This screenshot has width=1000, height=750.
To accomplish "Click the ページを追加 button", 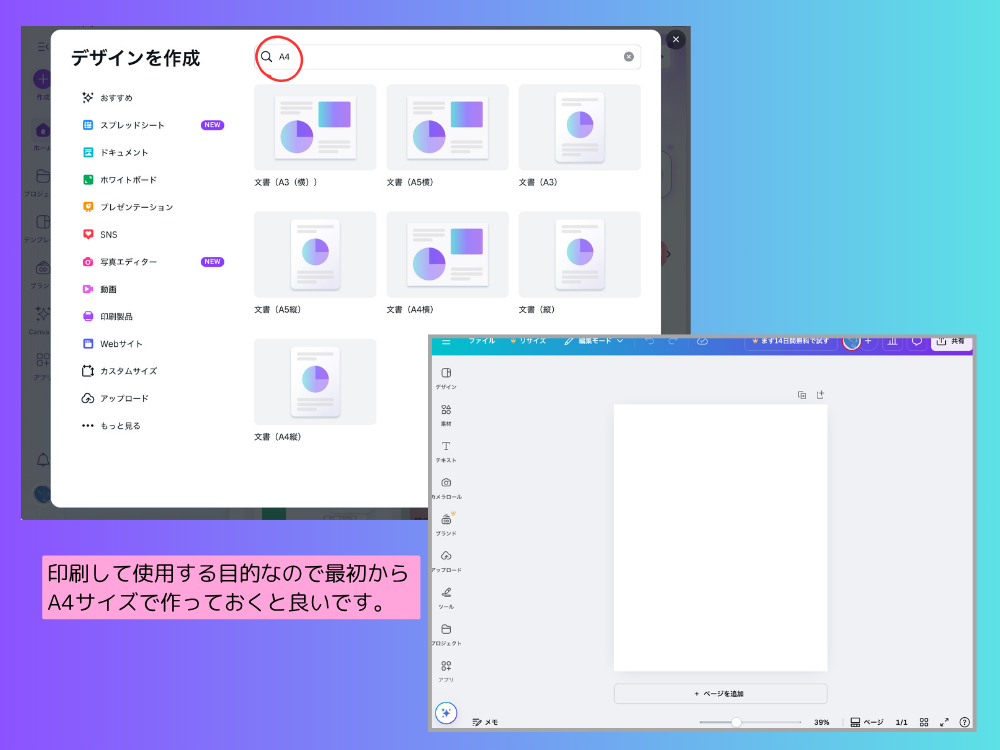I will tap(720, 693).
